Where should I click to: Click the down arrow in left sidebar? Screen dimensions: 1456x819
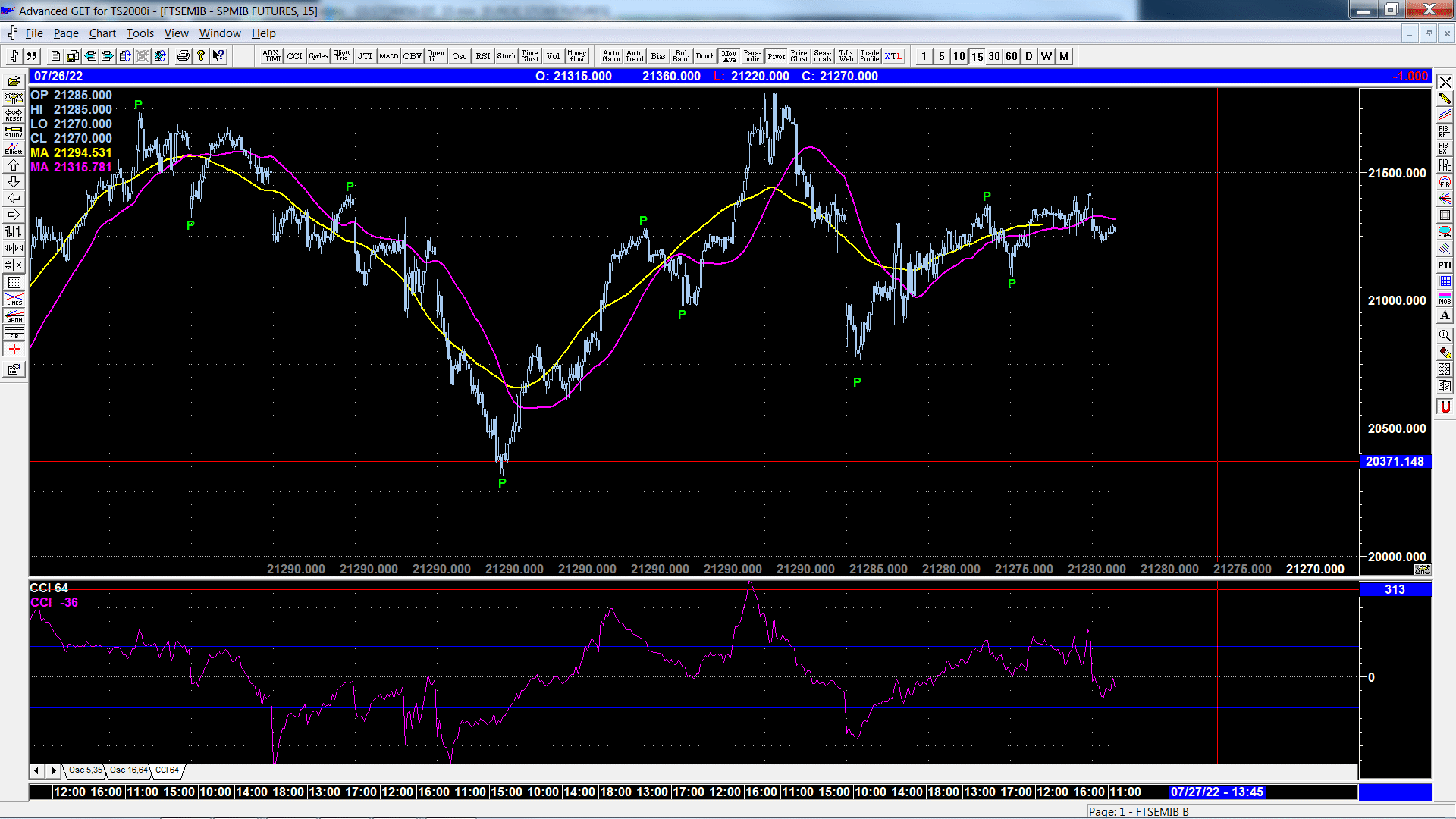[14, 181]
